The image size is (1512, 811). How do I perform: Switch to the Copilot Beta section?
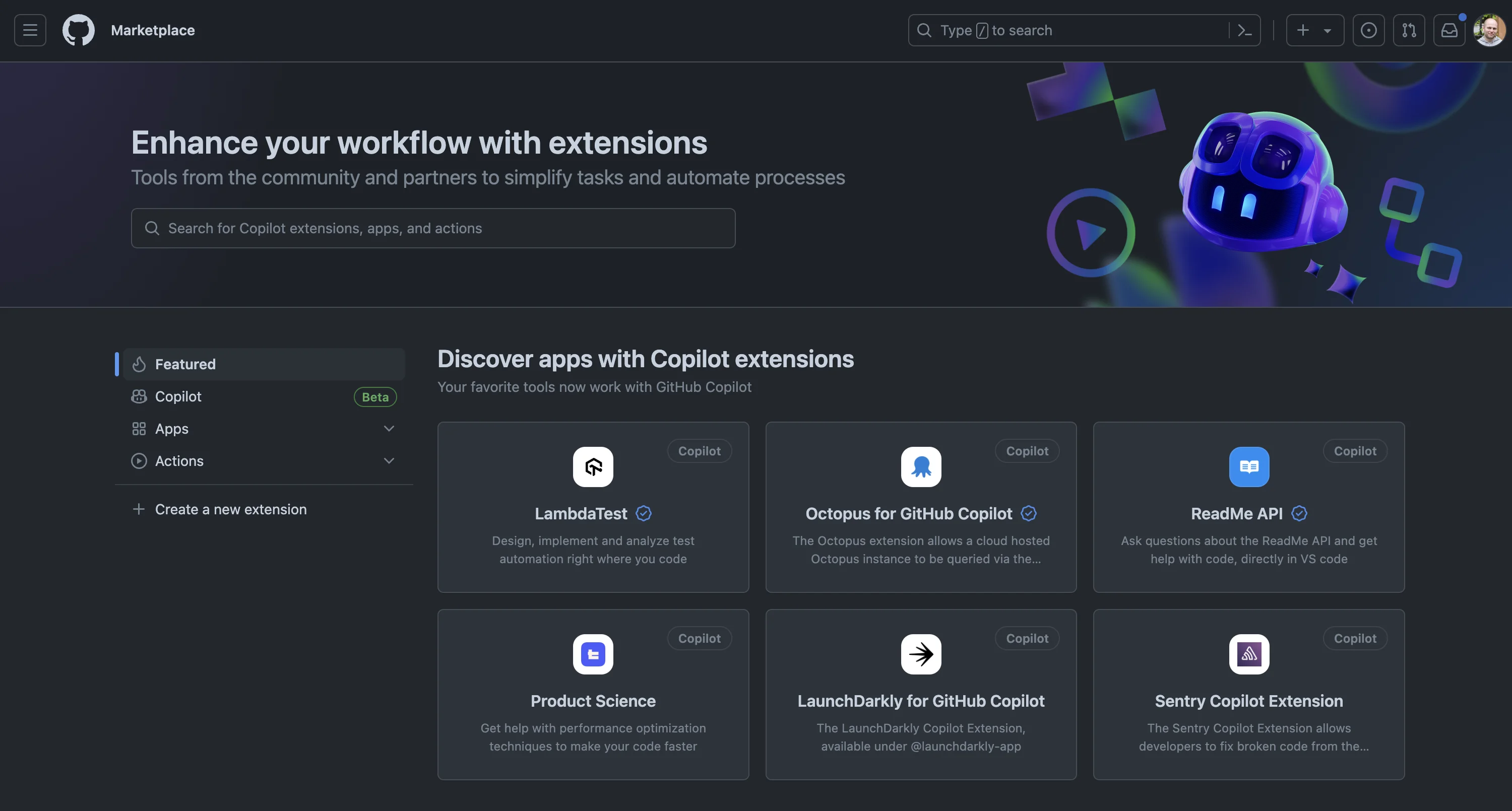177,396
